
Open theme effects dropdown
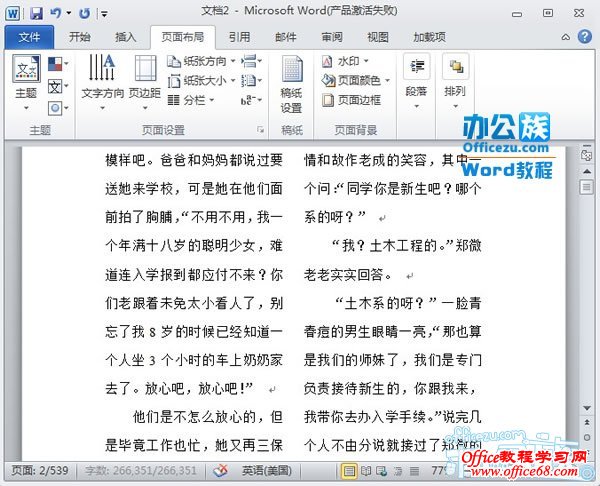pos(58,108)
